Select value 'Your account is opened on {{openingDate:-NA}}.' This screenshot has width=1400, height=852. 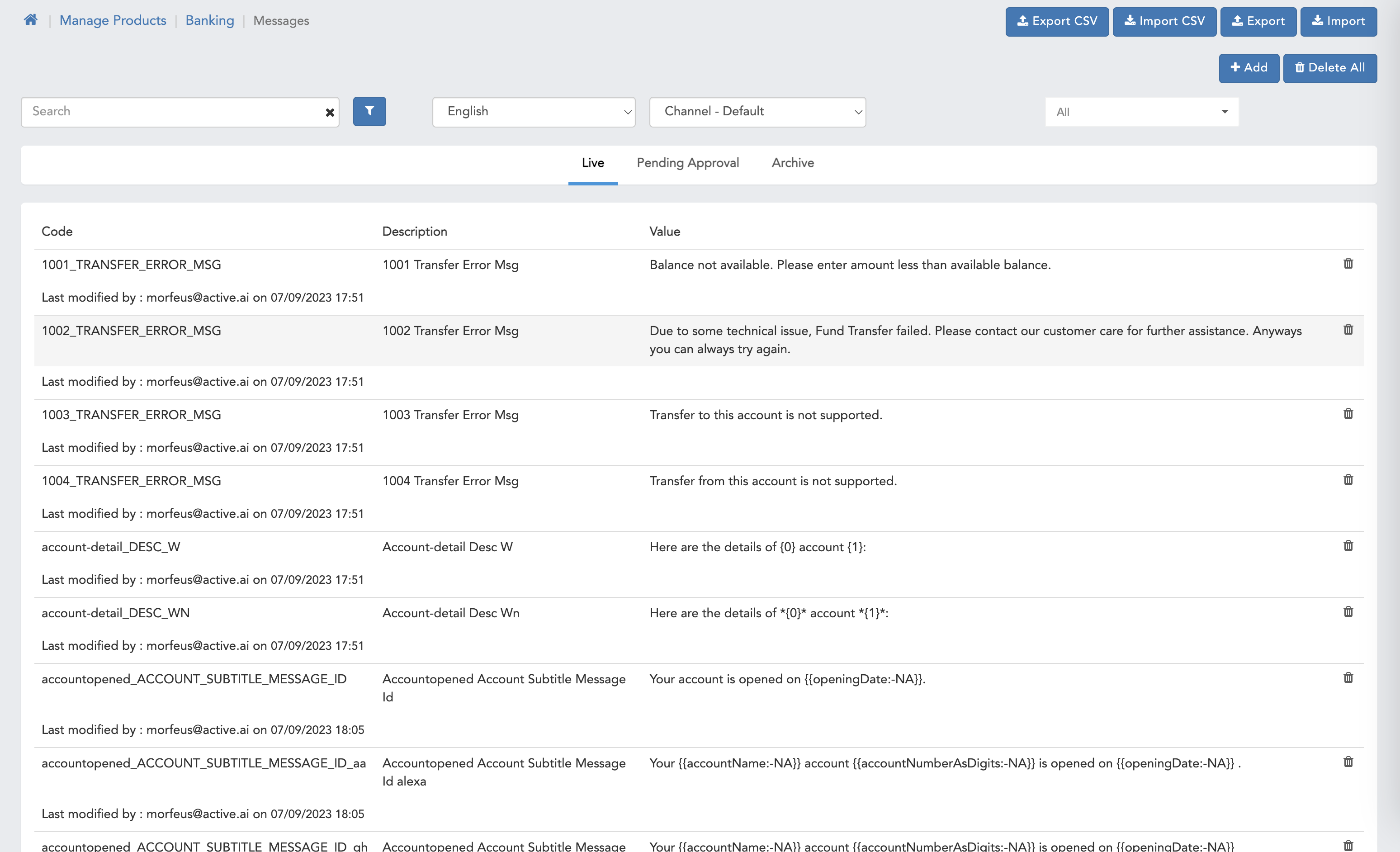(787, 679)
